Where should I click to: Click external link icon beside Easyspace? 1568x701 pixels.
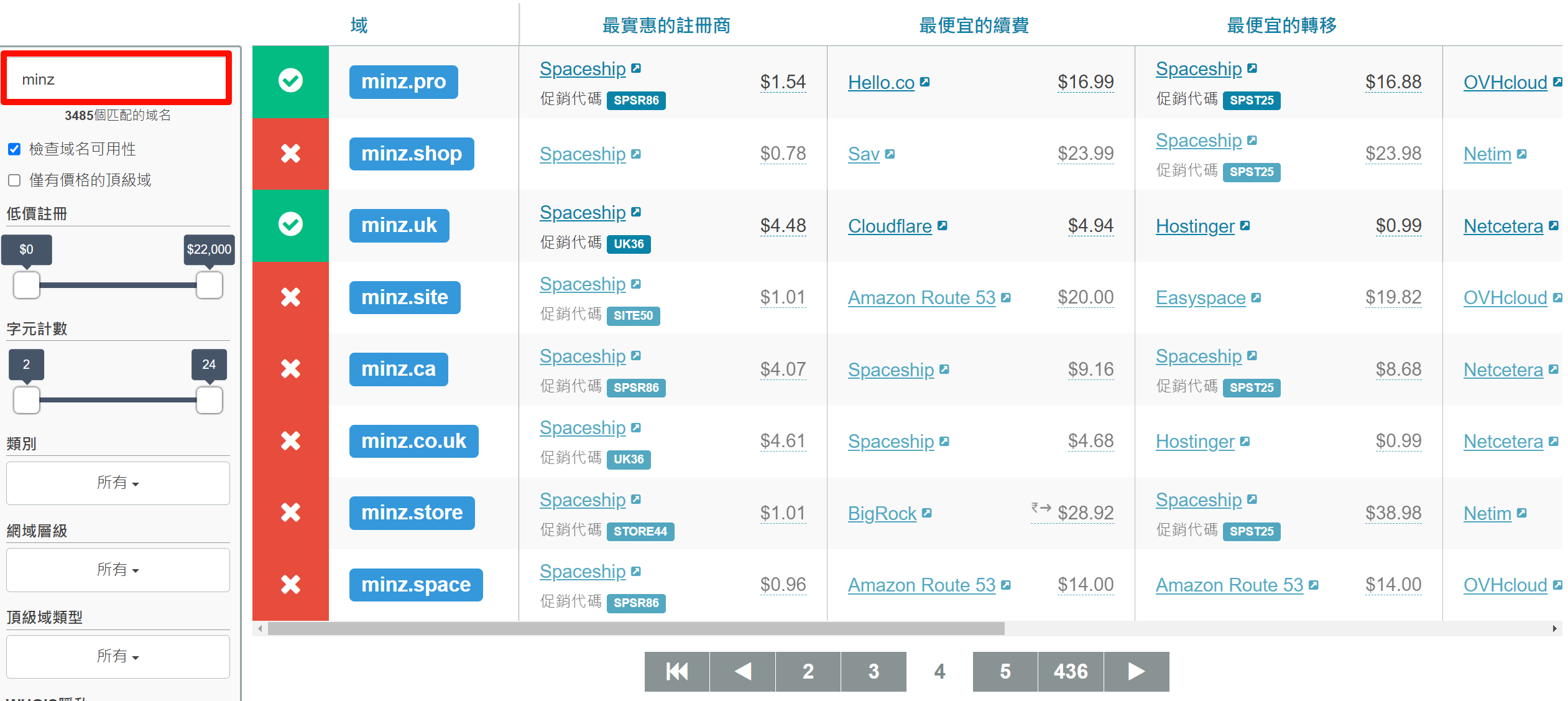(x=1257, y=297)
